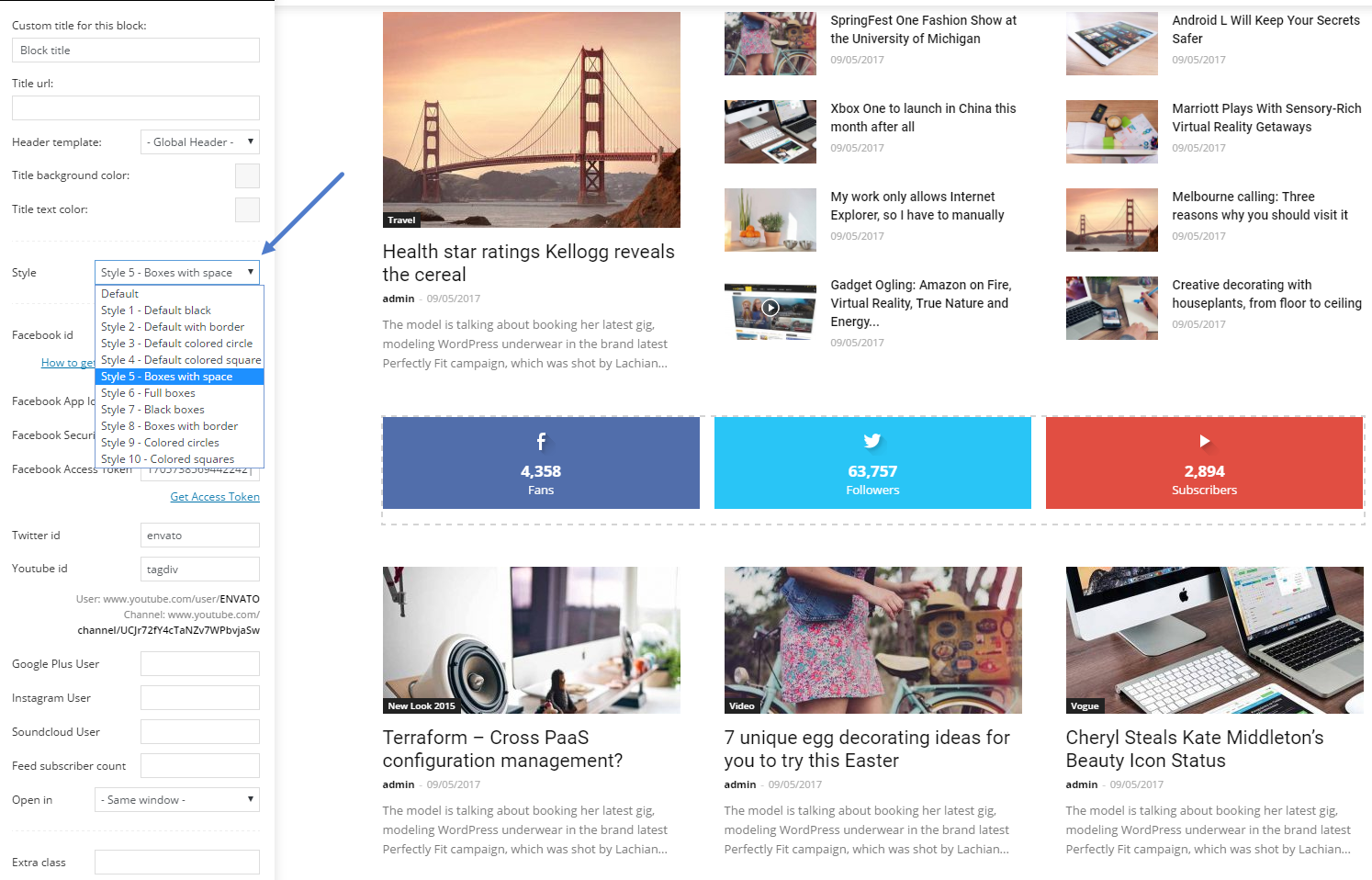This screenshot has width=1372, height=880.
Task: Click play icon on Gadget Ogling thumbnail
Action: click(770, 308)
